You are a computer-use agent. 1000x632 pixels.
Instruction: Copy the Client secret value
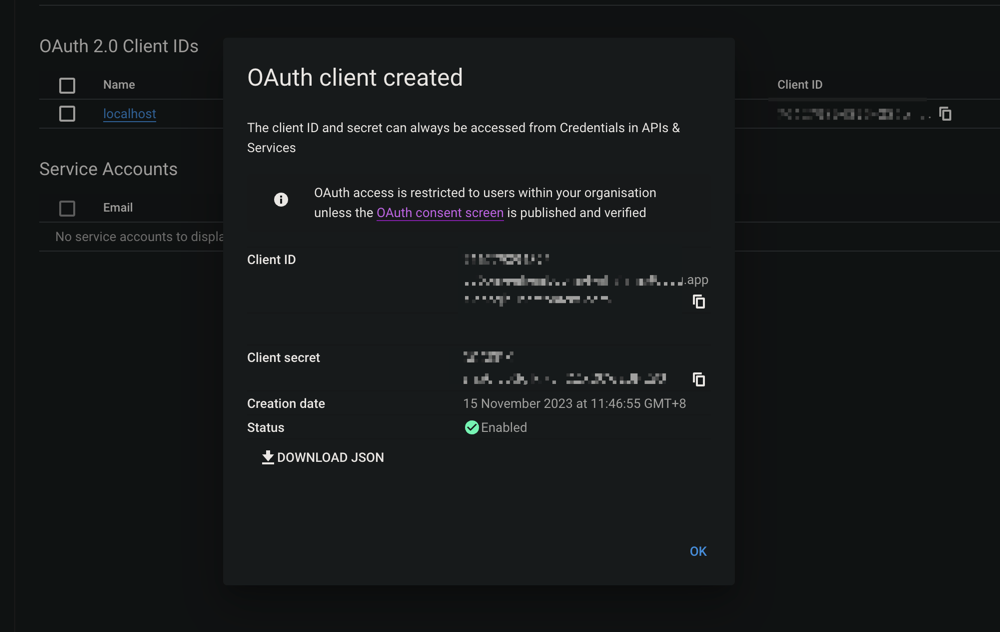click(699, 379)
